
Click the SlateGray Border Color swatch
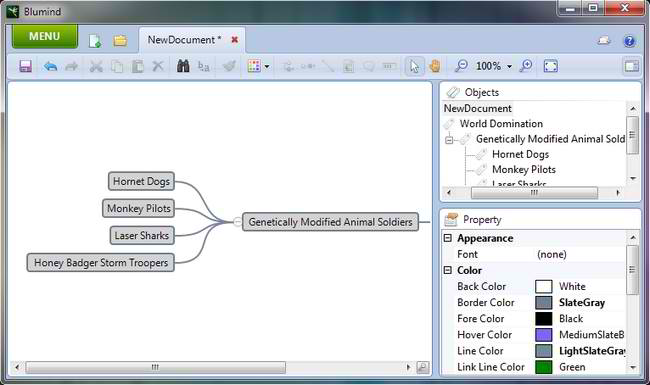(x=543, y=303)
